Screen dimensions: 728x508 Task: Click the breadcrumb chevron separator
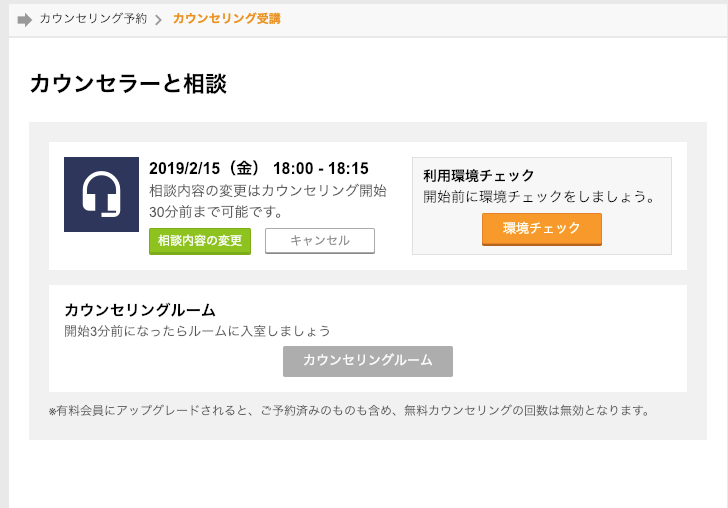click(158, 20)
